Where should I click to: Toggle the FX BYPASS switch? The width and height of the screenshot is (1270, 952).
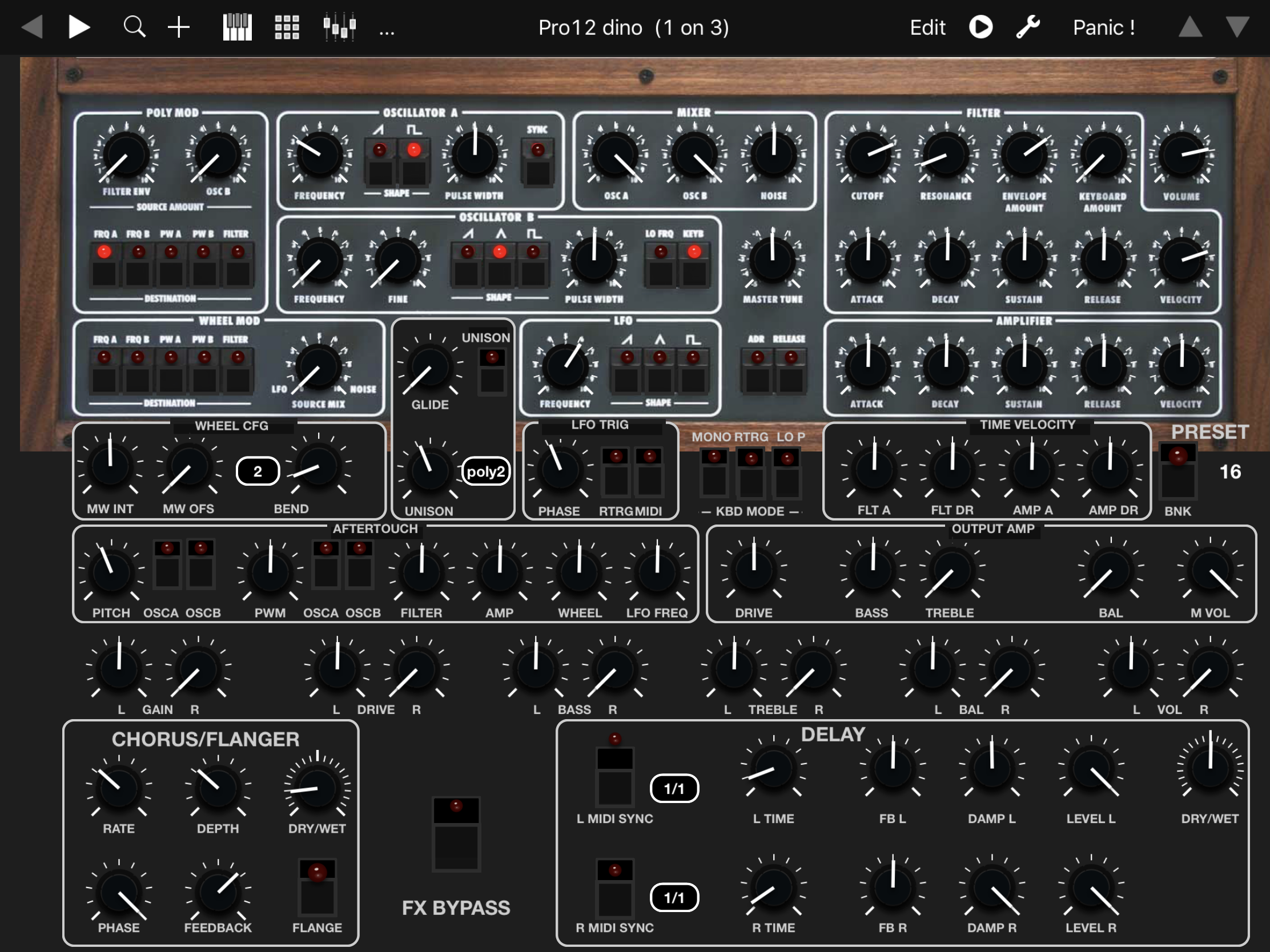tap(456, 833)
